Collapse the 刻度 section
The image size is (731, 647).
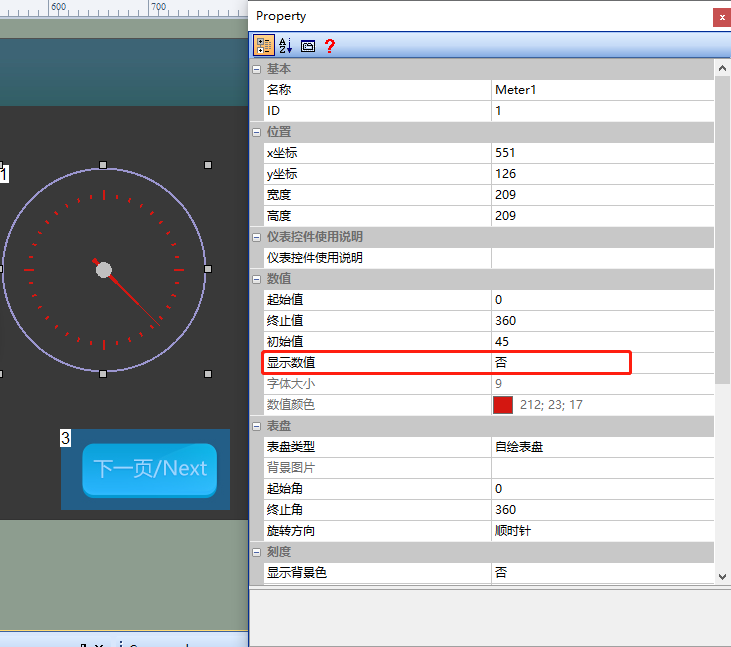point(256,552)
